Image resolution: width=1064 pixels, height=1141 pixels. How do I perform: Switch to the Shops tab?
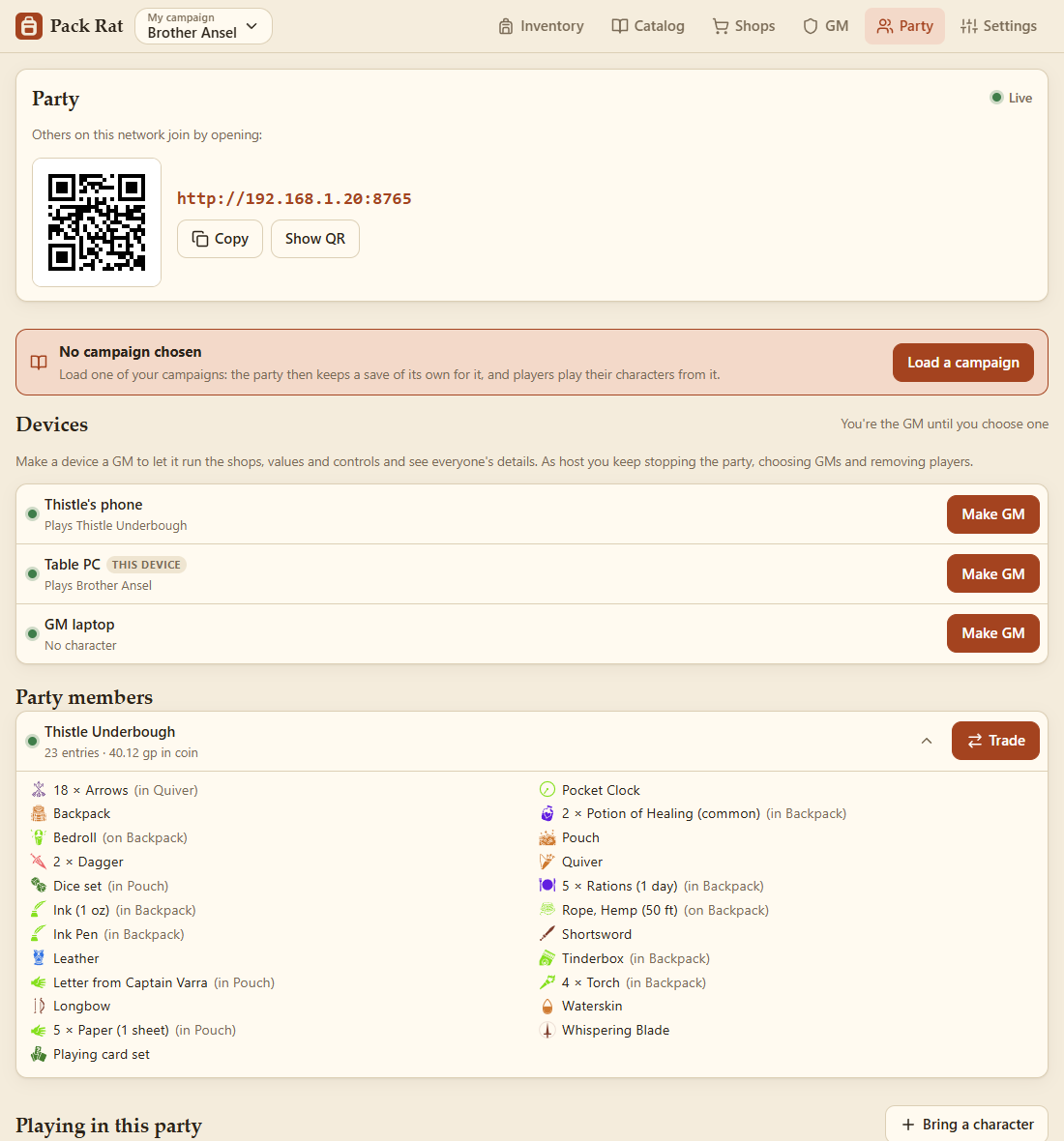click(x=744, y=26)
